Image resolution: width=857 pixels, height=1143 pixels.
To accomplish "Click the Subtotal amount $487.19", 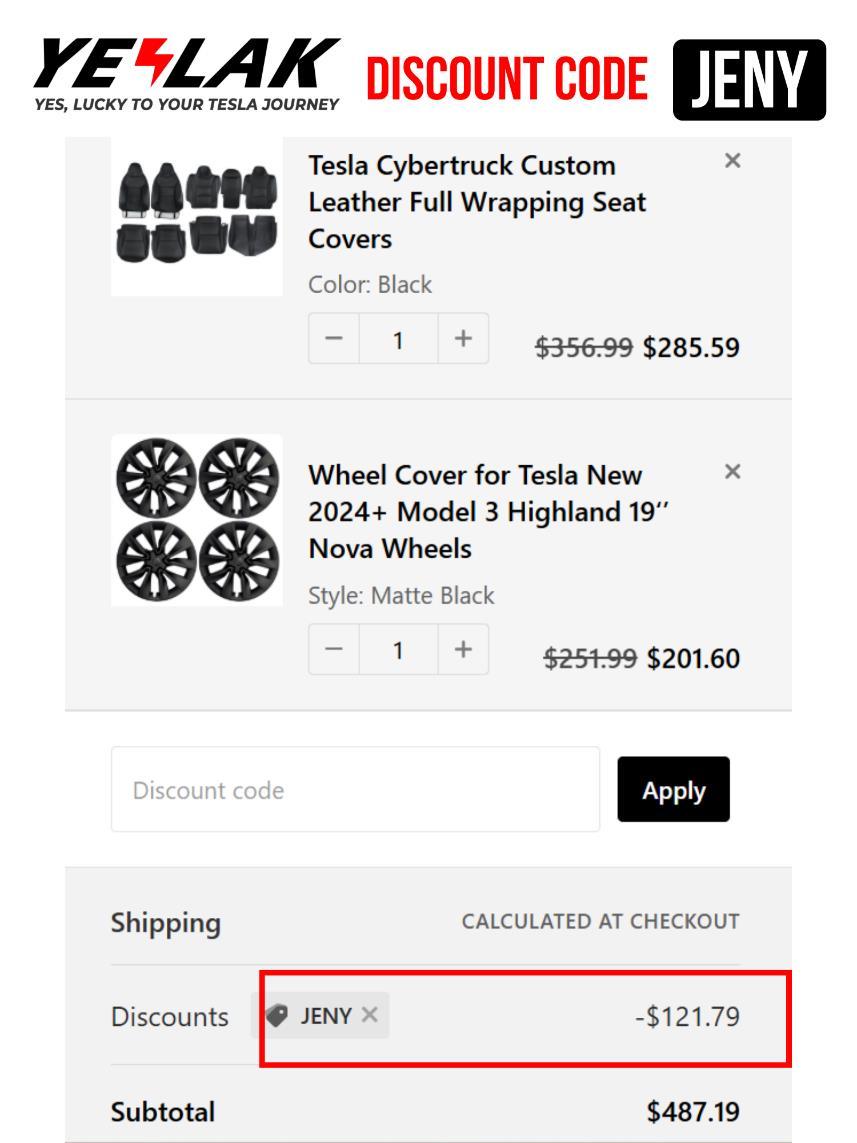I will pos(693,1111).
